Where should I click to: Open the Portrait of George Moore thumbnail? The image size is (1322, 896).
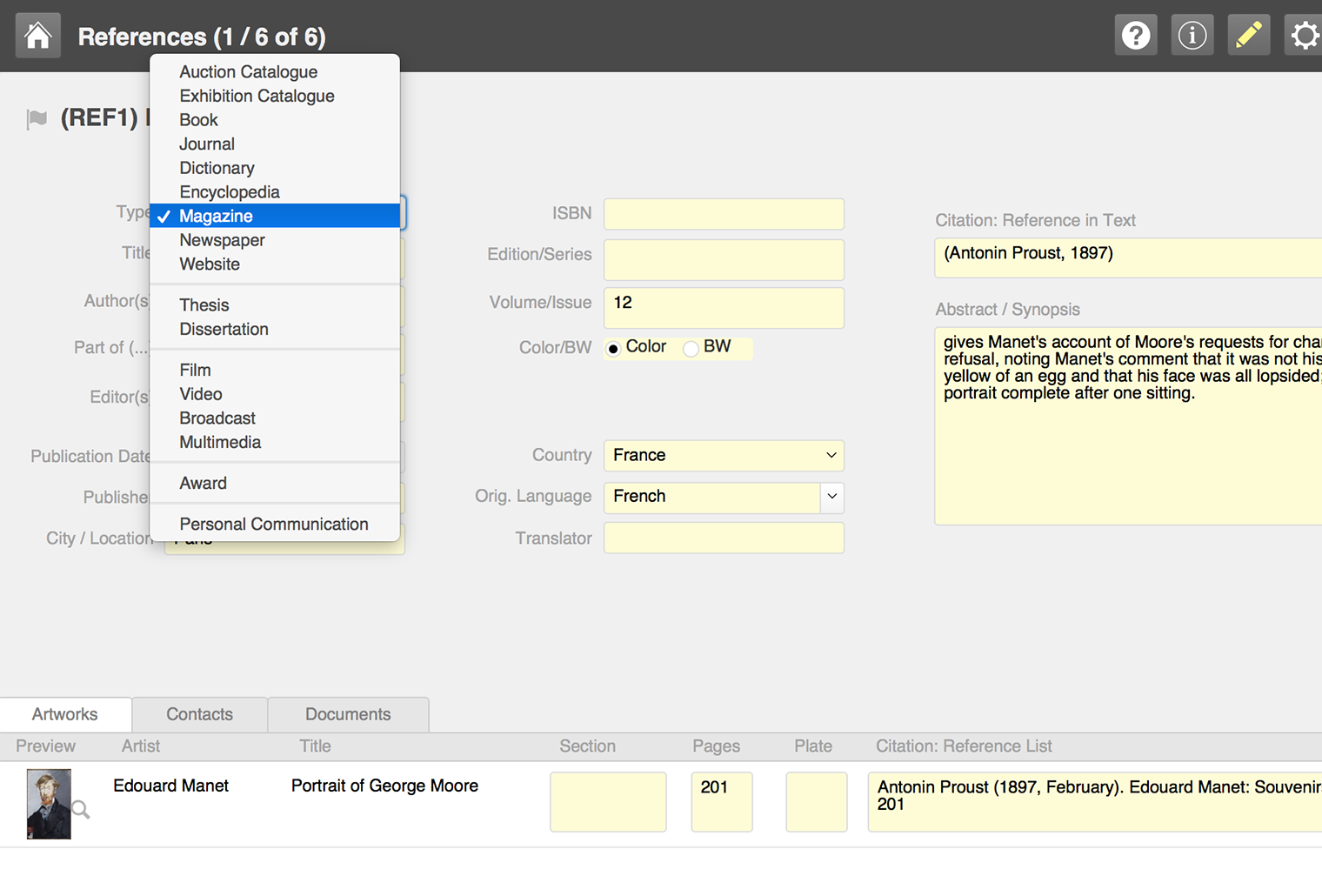[x=49, y=804]
